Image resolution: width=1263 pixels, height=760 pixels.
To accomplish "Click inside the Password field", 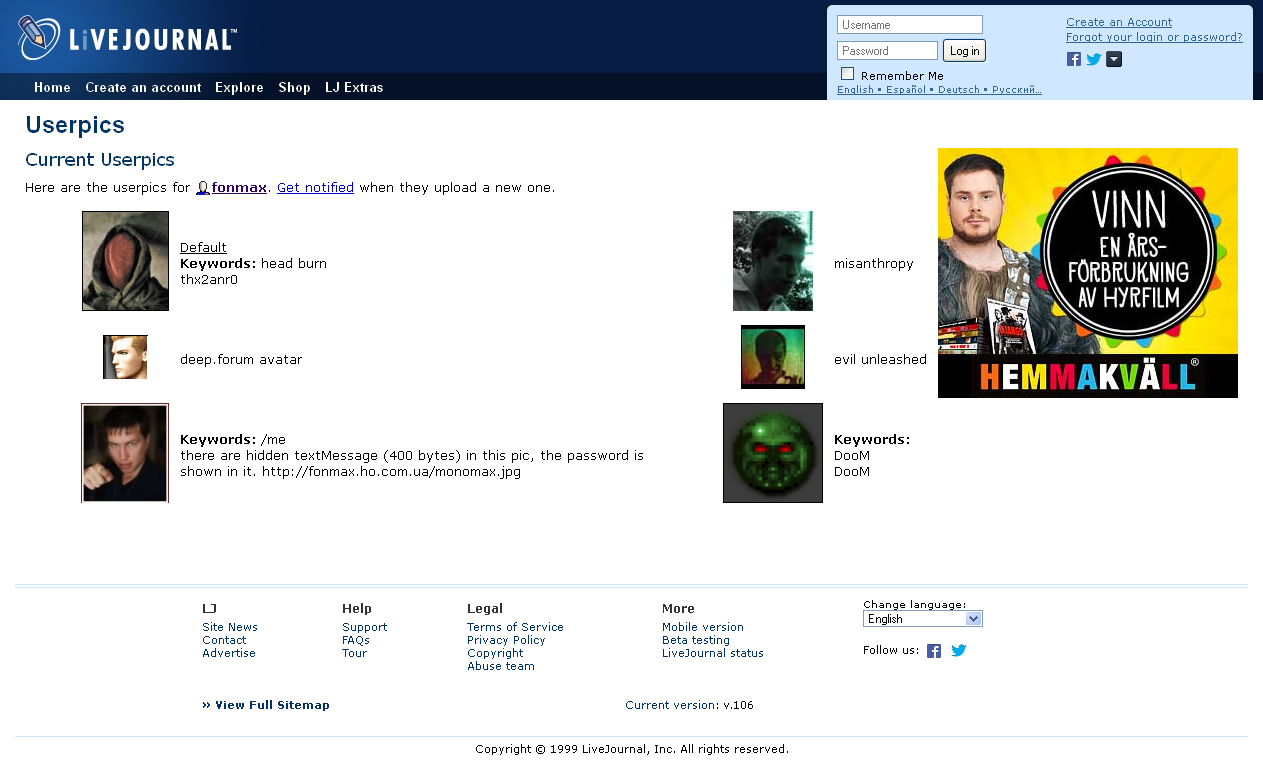I will [887, 50].
